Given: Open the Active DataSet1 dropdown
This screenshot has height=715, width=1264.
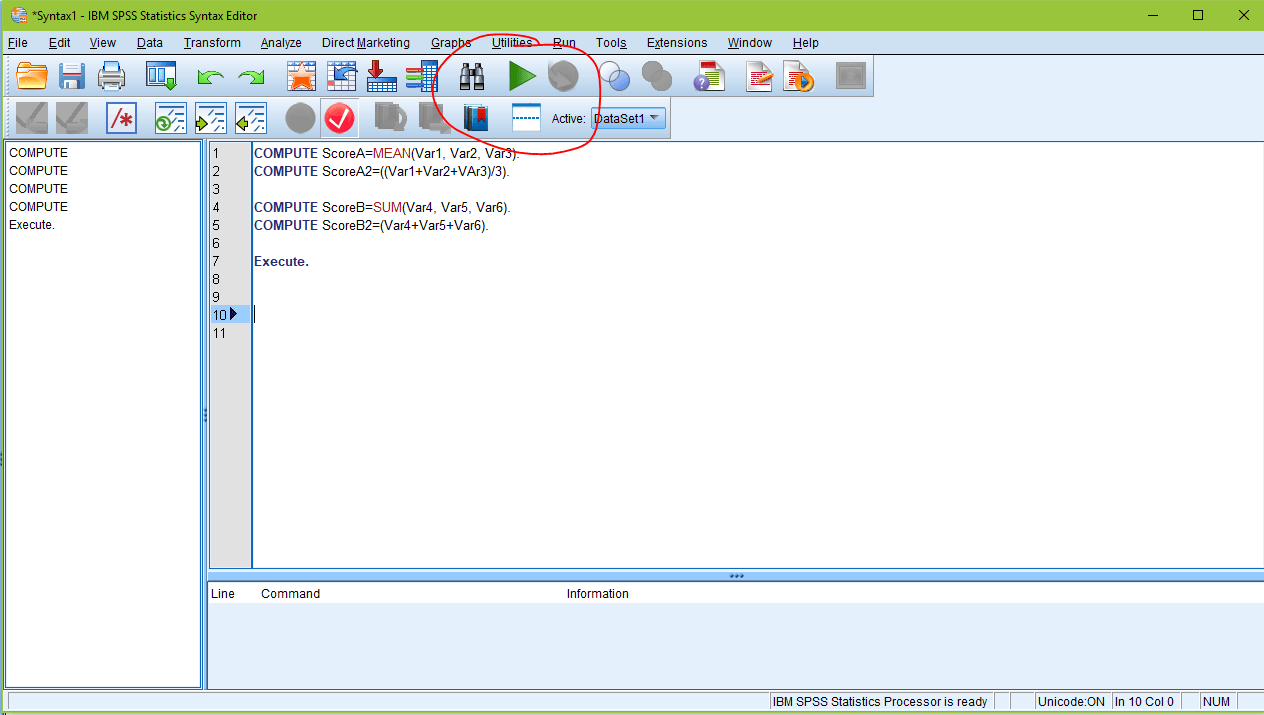Looking at the screenshot, I should click(628, 118).
